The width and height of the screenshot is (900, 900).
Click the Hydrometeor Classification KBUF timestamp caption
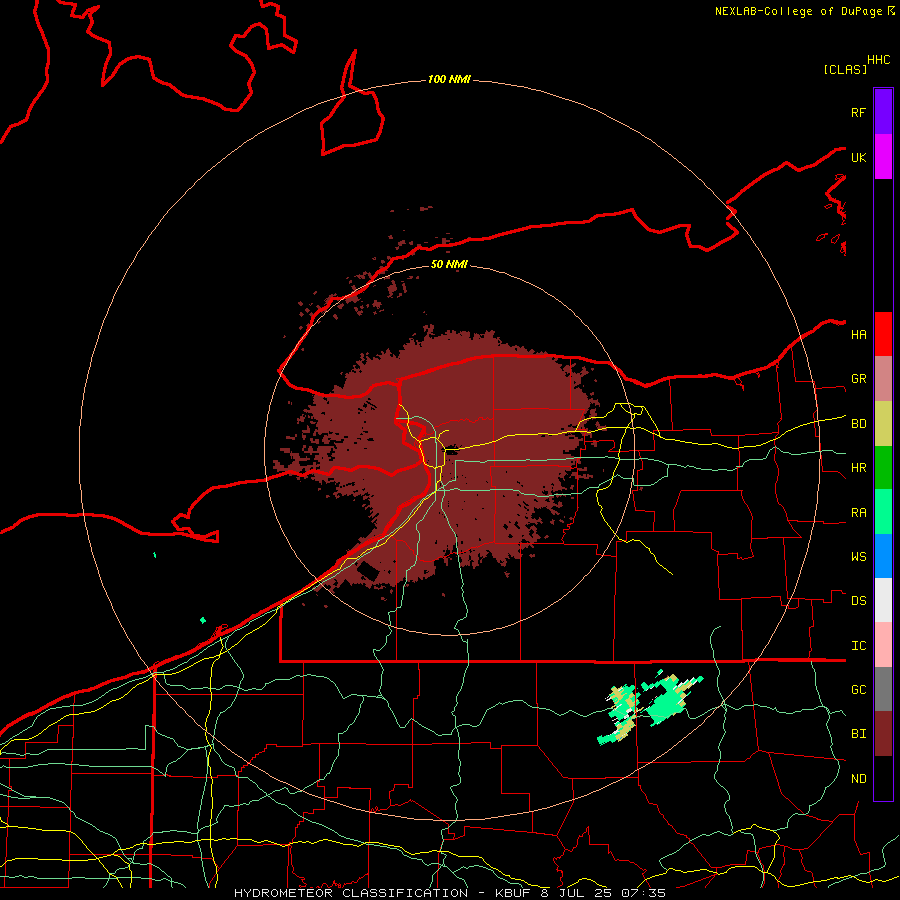450,893
